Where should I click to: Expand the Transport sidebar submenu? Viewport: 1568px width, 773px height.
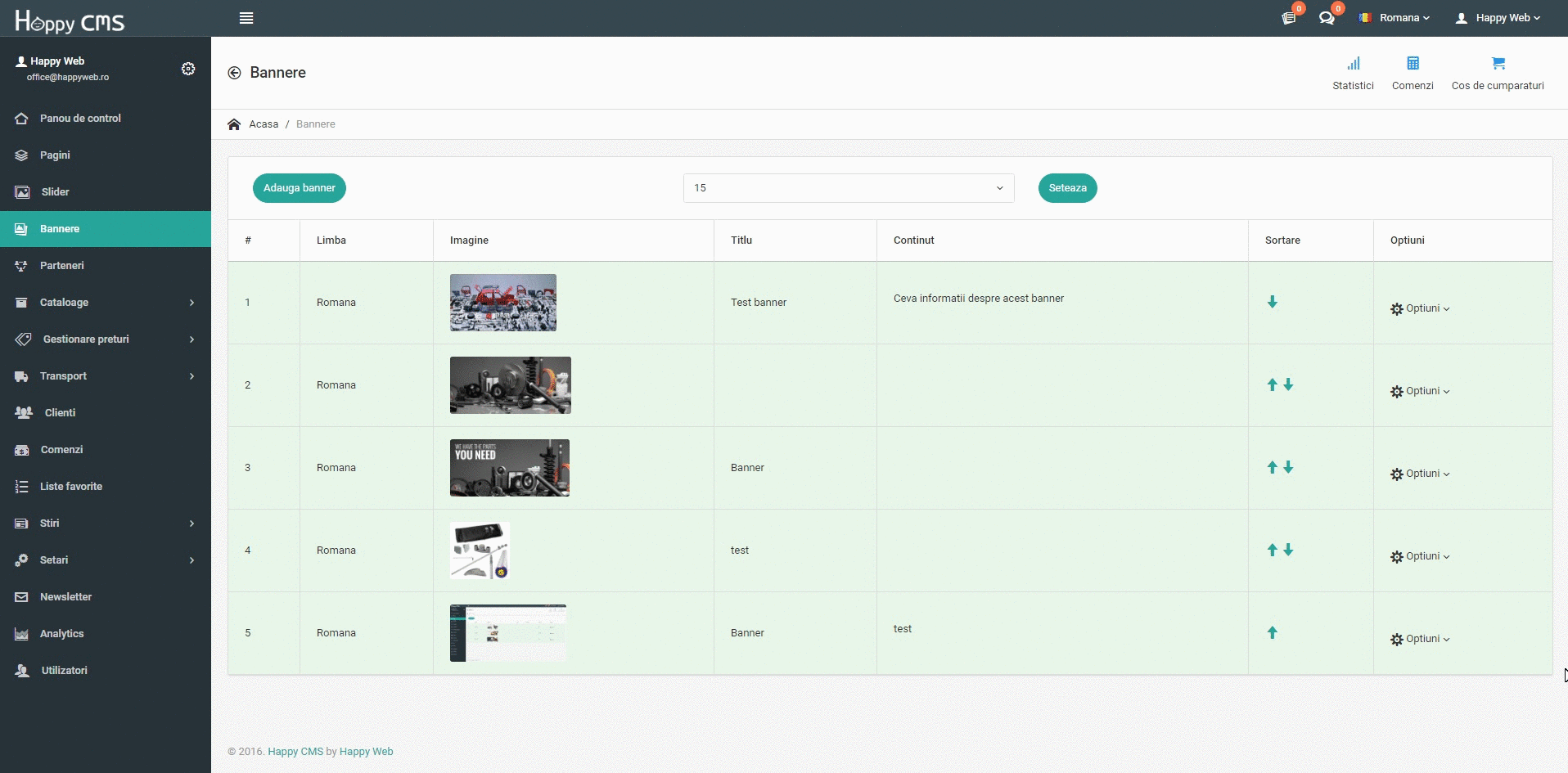point(106,376)
